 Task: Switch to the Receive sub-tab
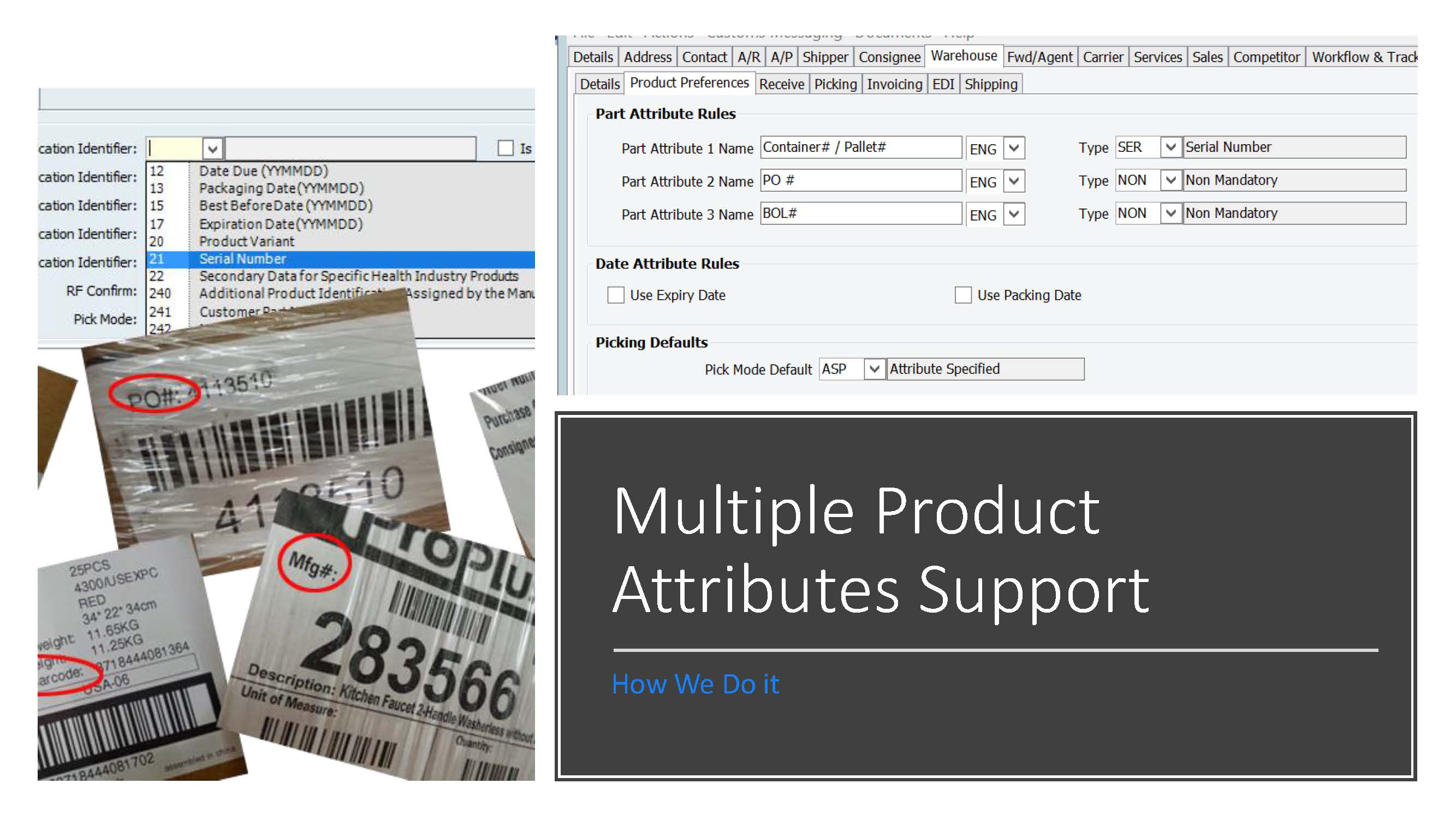click(x=781, y=84)
